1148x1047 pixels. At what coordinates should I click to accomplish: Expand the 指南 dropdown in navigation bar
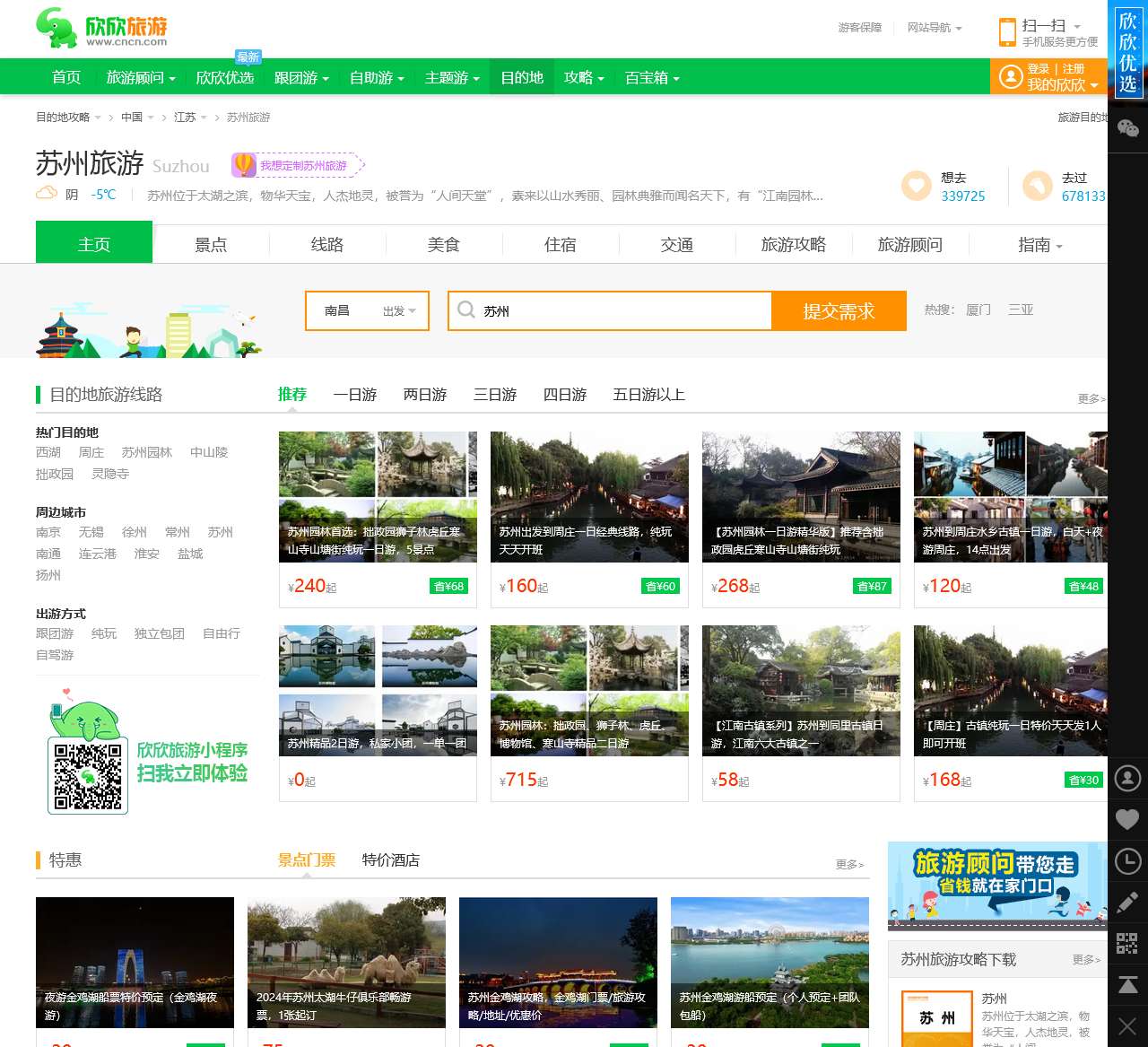point(1038,243)
